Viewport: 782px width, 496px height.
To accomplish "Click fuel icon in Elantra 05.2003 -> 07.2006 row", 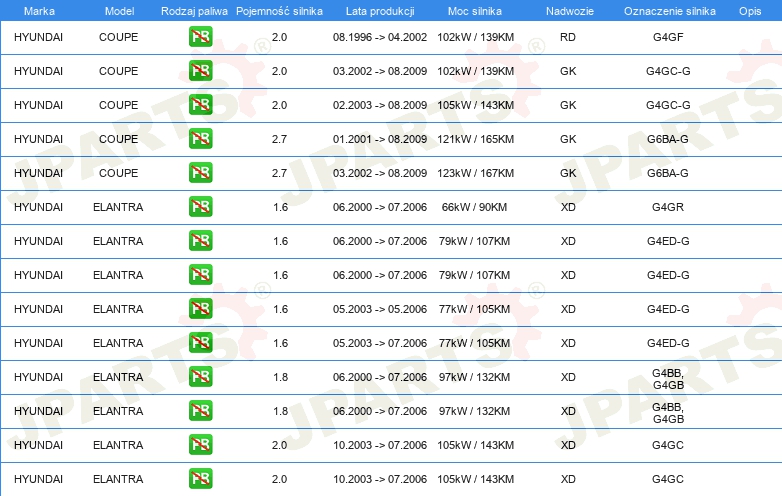I will [x=200, y=343].
